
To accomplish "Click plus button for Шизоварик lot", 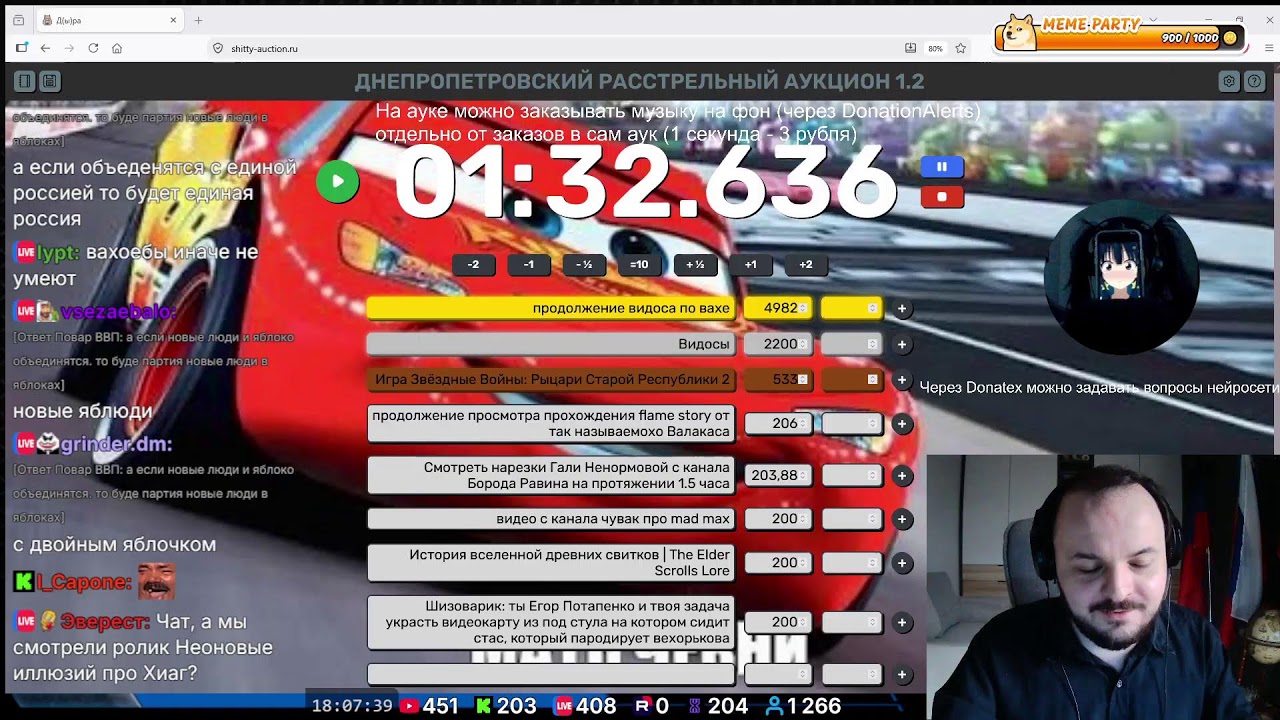I will click(x=902, y=622).
